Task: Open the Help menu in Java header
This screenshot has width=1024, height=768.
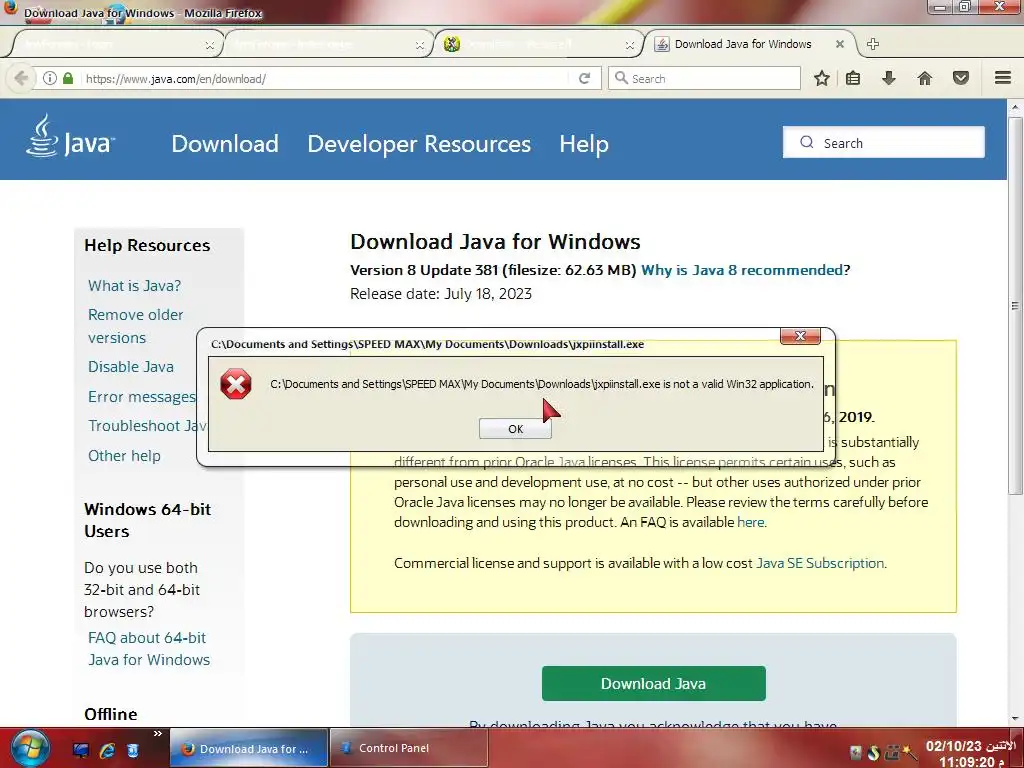Action: [584, 144]
